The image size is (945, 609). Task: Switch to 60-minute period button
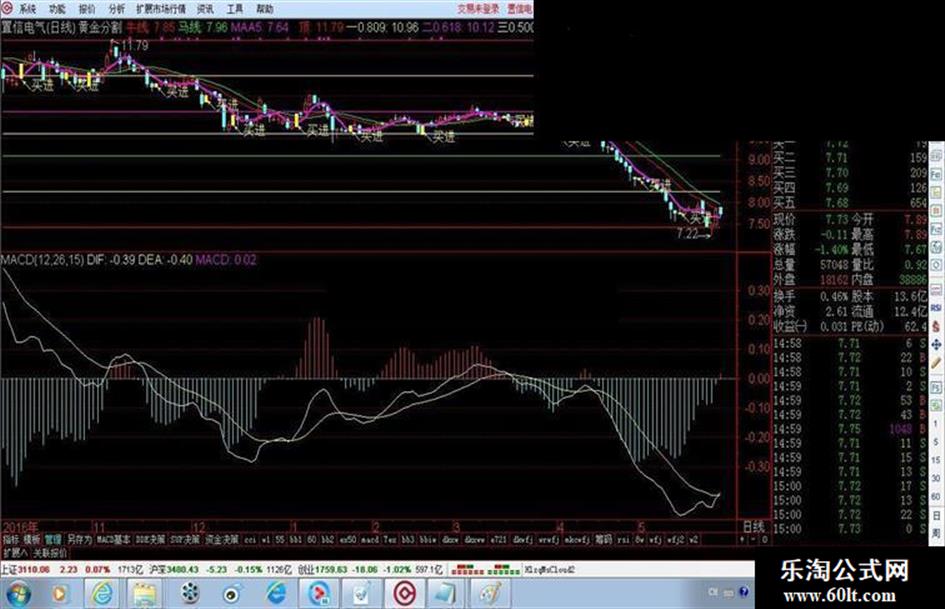click(937, 496)
